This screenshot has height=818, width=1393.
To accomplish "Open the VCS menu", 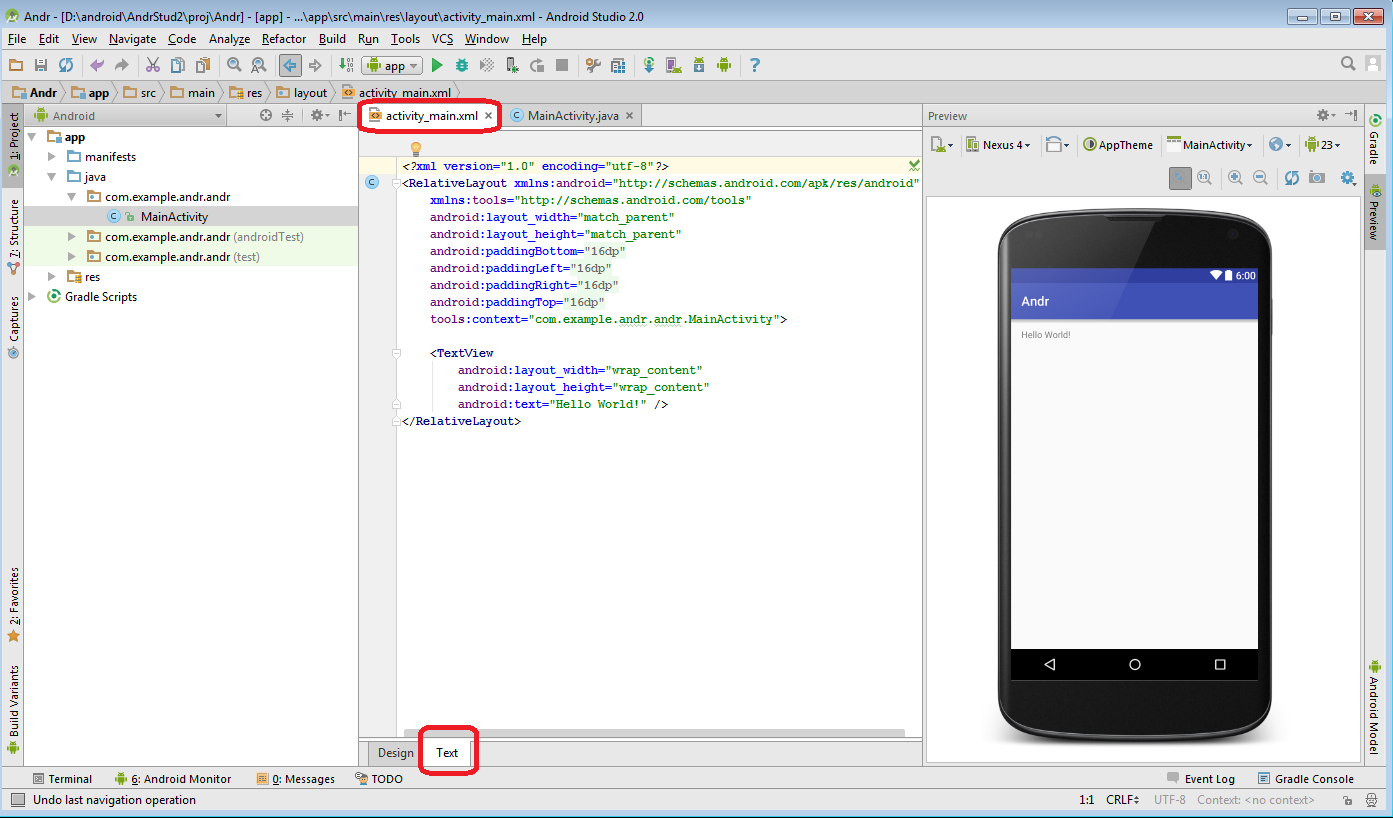I will pyautogui.click(x=443, y=39).
